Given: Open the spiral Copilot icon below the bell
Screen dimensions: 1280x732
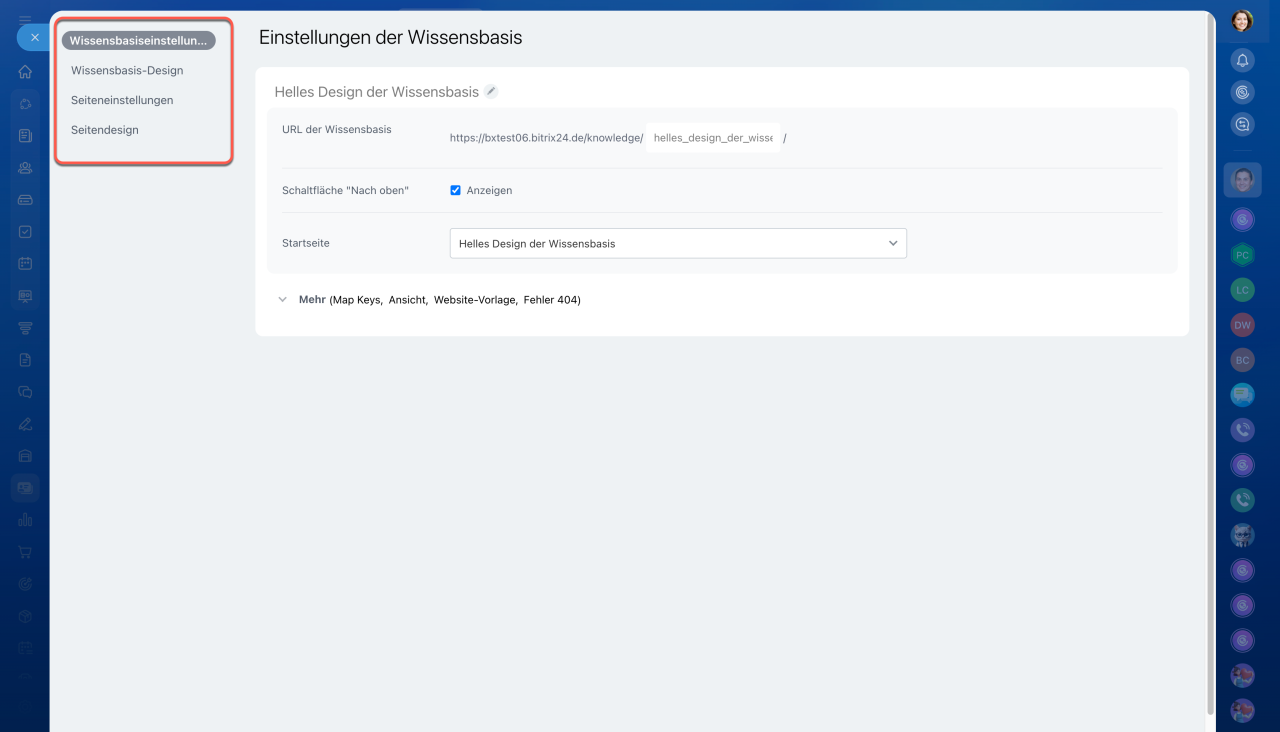Looking at the screenshot, I should pos(1242,93).
